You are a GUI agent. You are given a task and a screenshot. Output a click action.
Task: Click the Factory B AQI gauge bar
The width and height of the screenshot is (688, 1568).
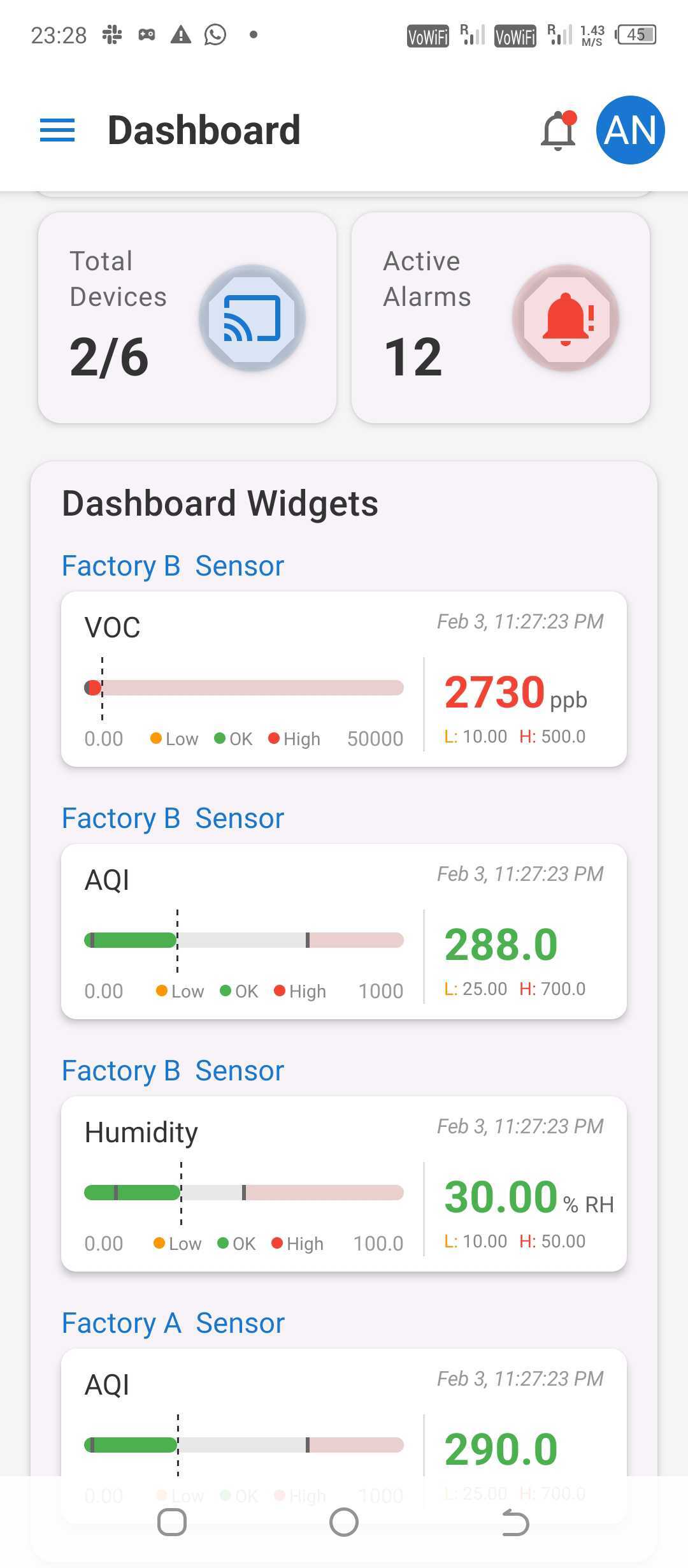pyautogui.click(x=244, y=940)
